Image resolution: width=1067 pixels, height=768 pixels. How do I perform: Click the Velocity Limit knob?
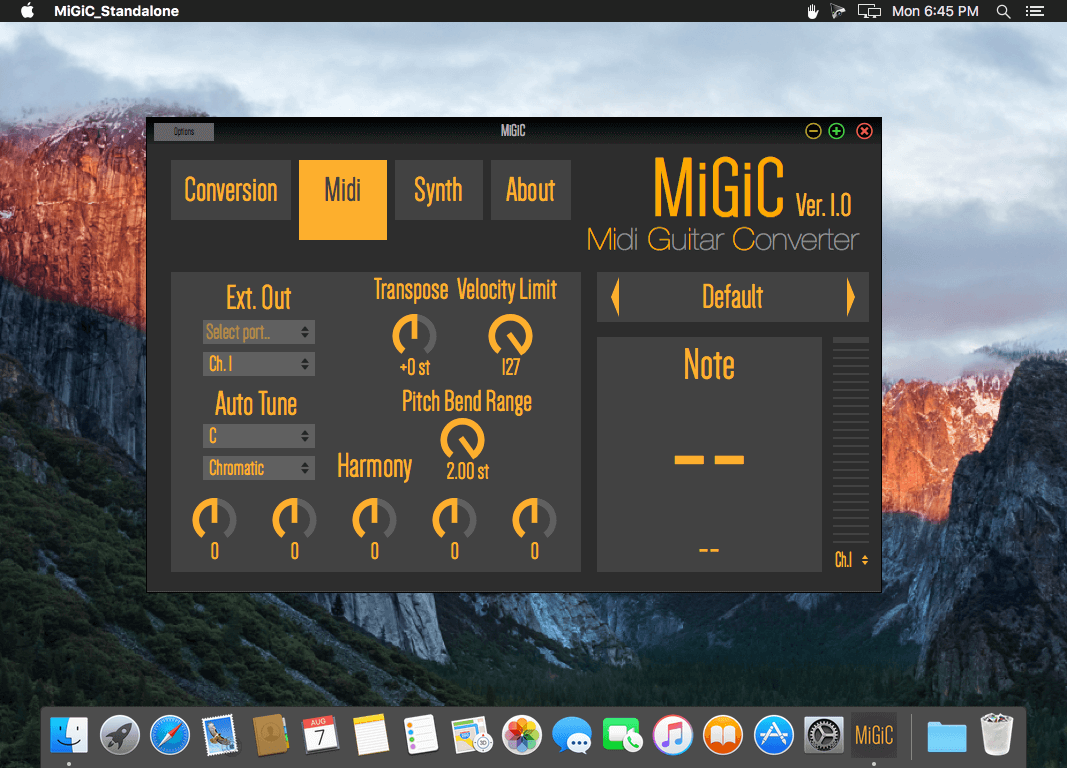(x=510, y=335)
